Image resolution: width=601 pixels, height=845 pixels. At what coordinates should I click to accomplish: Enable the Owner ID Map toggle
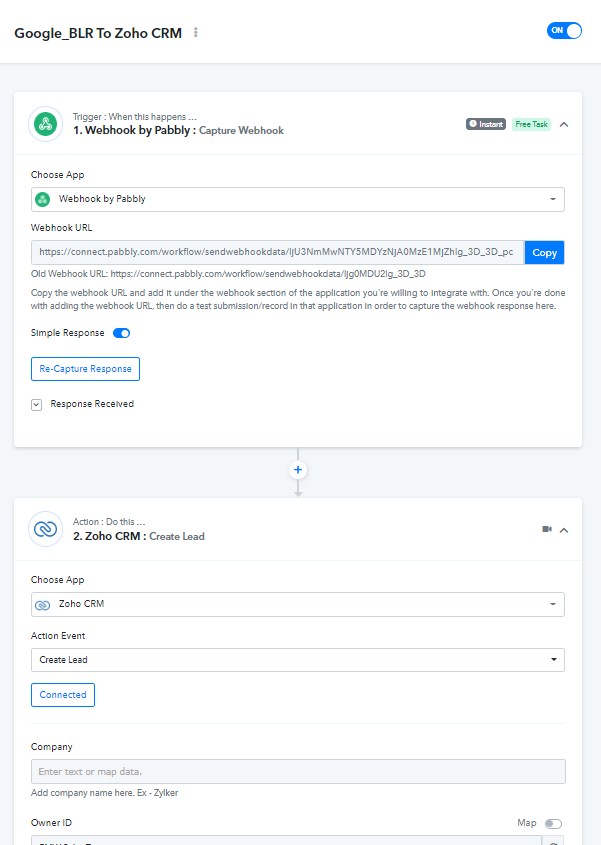[x=553, y=823]
